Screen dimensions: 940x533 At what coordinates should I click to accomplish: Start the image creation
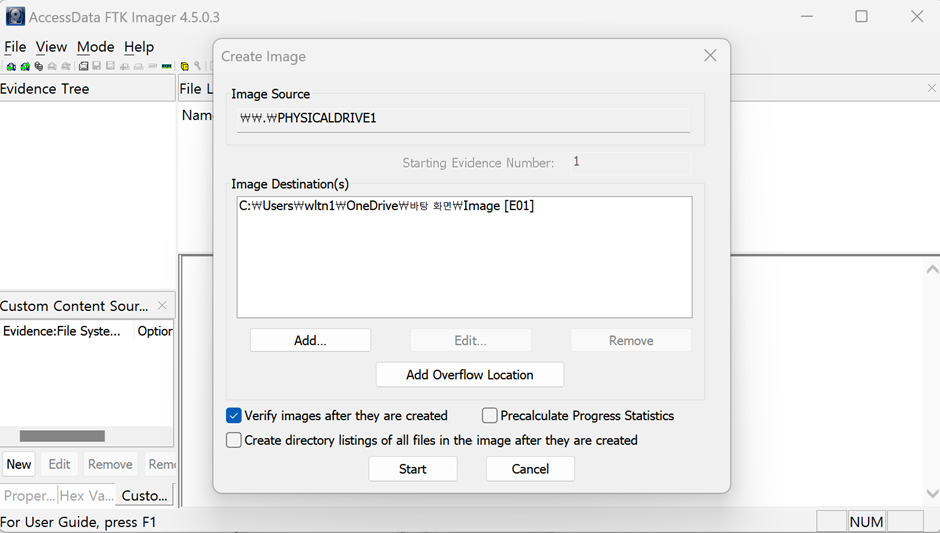412,469
